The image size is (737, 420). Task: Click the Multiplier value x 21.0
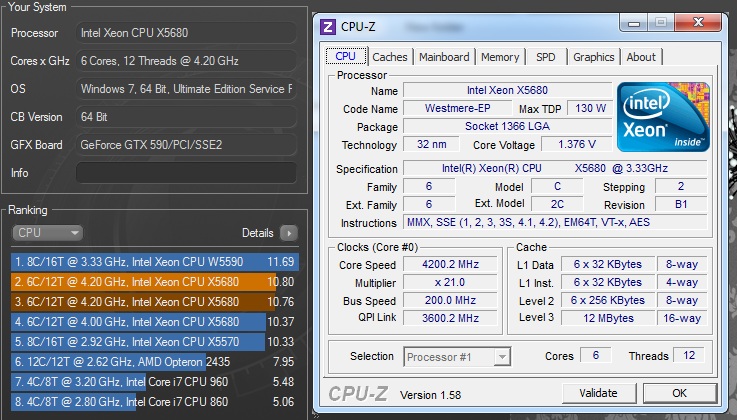click(450, 282)
